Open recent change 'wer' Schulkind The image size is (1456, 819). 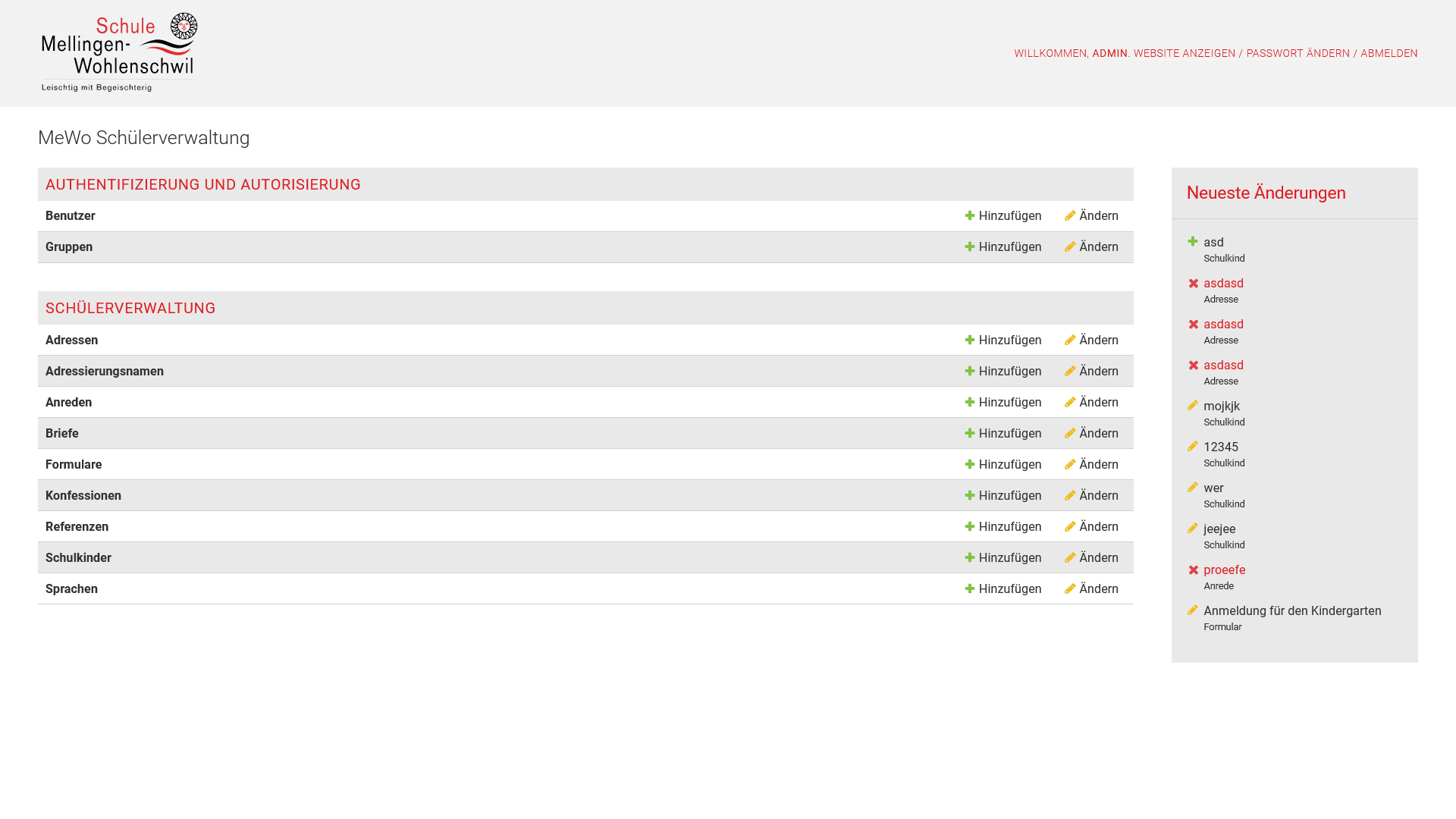(1213, 488)
